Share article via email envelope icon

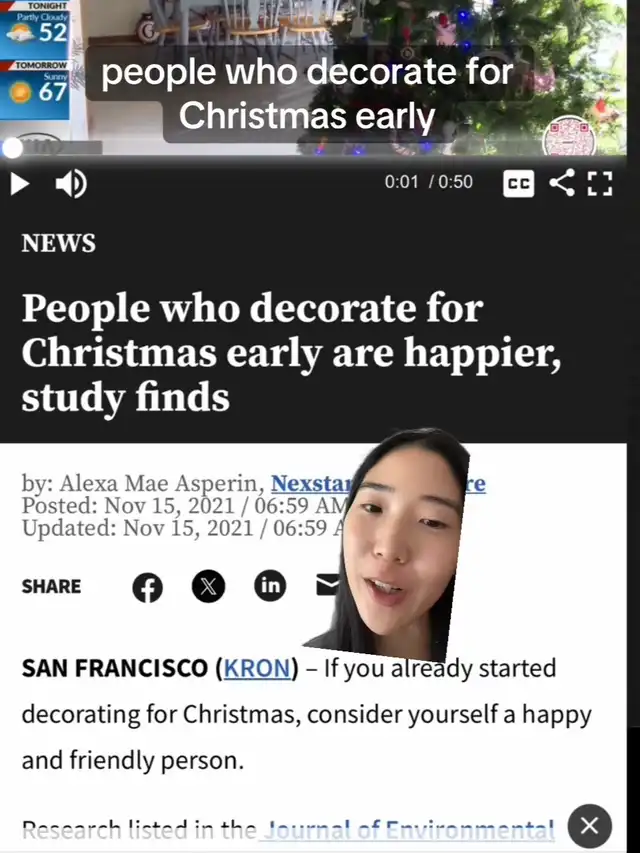[328, 585]
